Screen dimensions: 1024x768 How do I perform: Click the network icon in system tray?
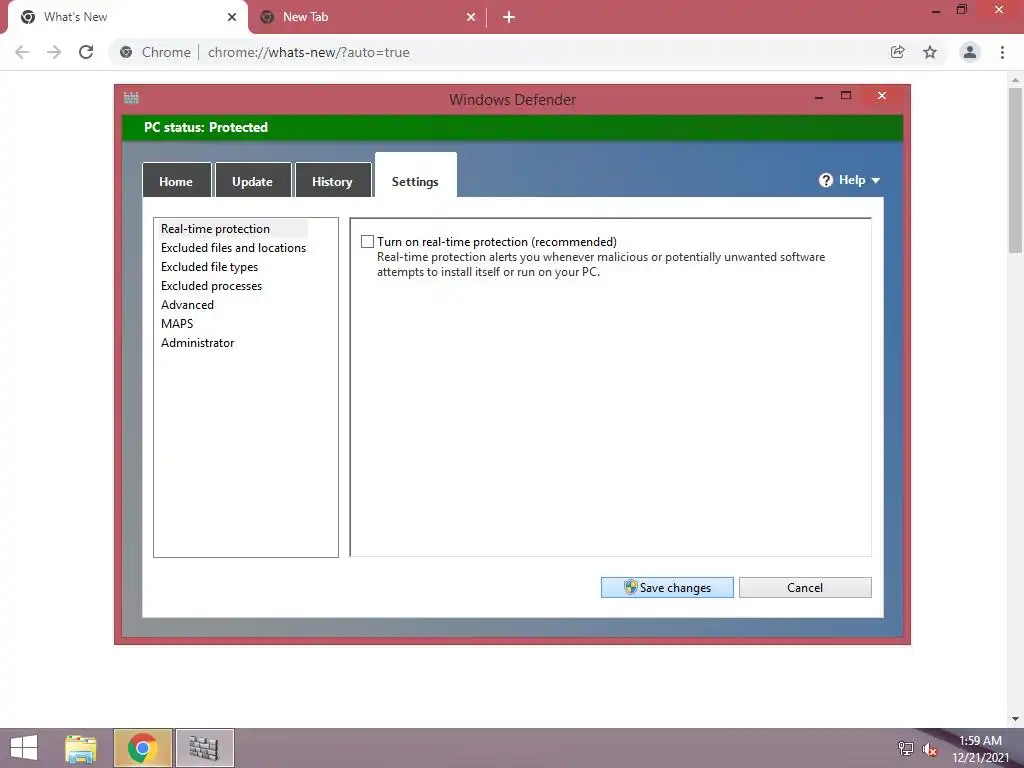pos(906,749)
